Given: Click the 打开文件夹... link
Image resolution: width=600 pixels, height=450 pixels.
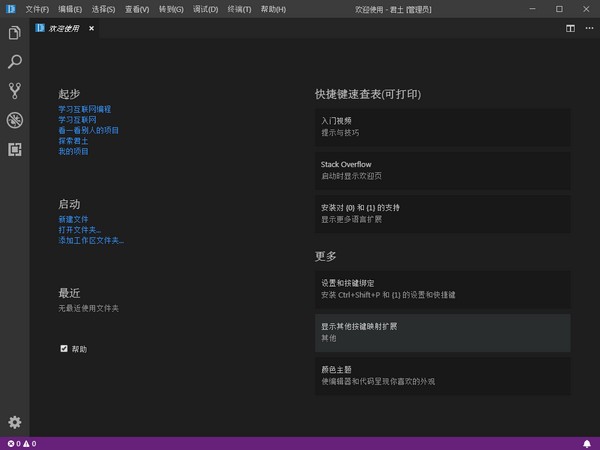Looking at the screenshot, I should (80, 230).
